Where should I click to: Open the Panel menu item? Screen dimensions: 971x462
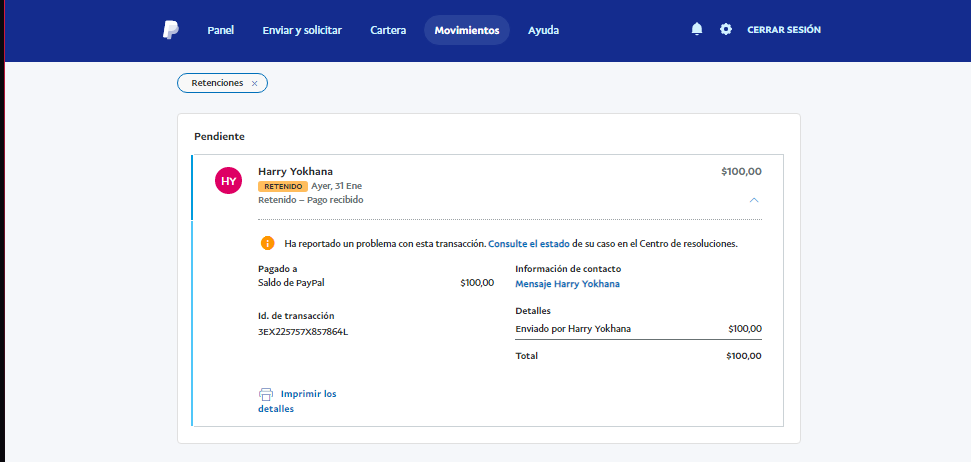click(220, 30)
